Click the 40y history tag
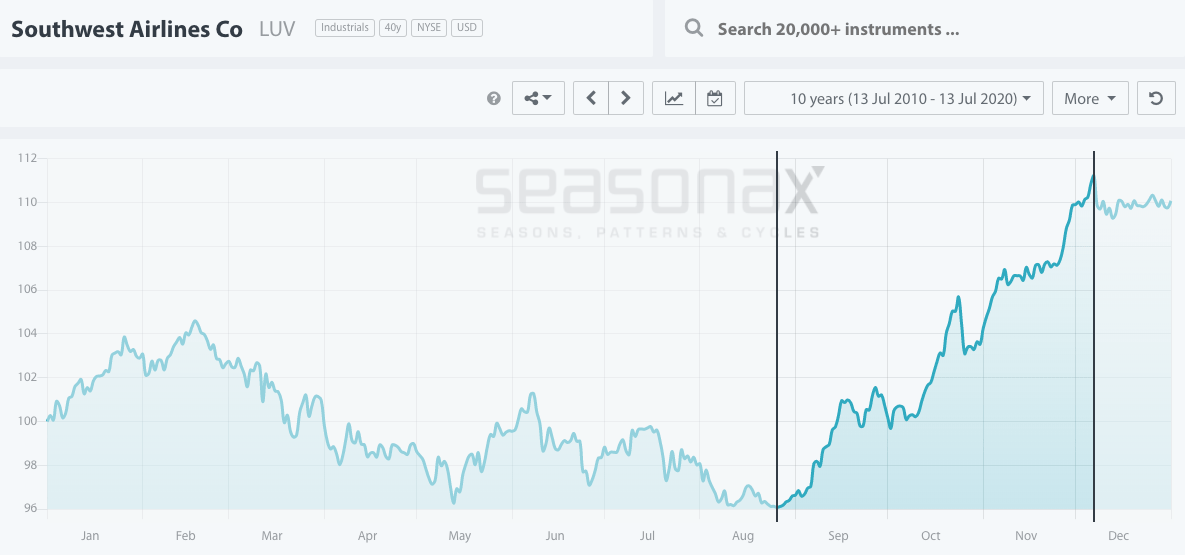This screenshot has width=1185, height=555. point(392,28)
